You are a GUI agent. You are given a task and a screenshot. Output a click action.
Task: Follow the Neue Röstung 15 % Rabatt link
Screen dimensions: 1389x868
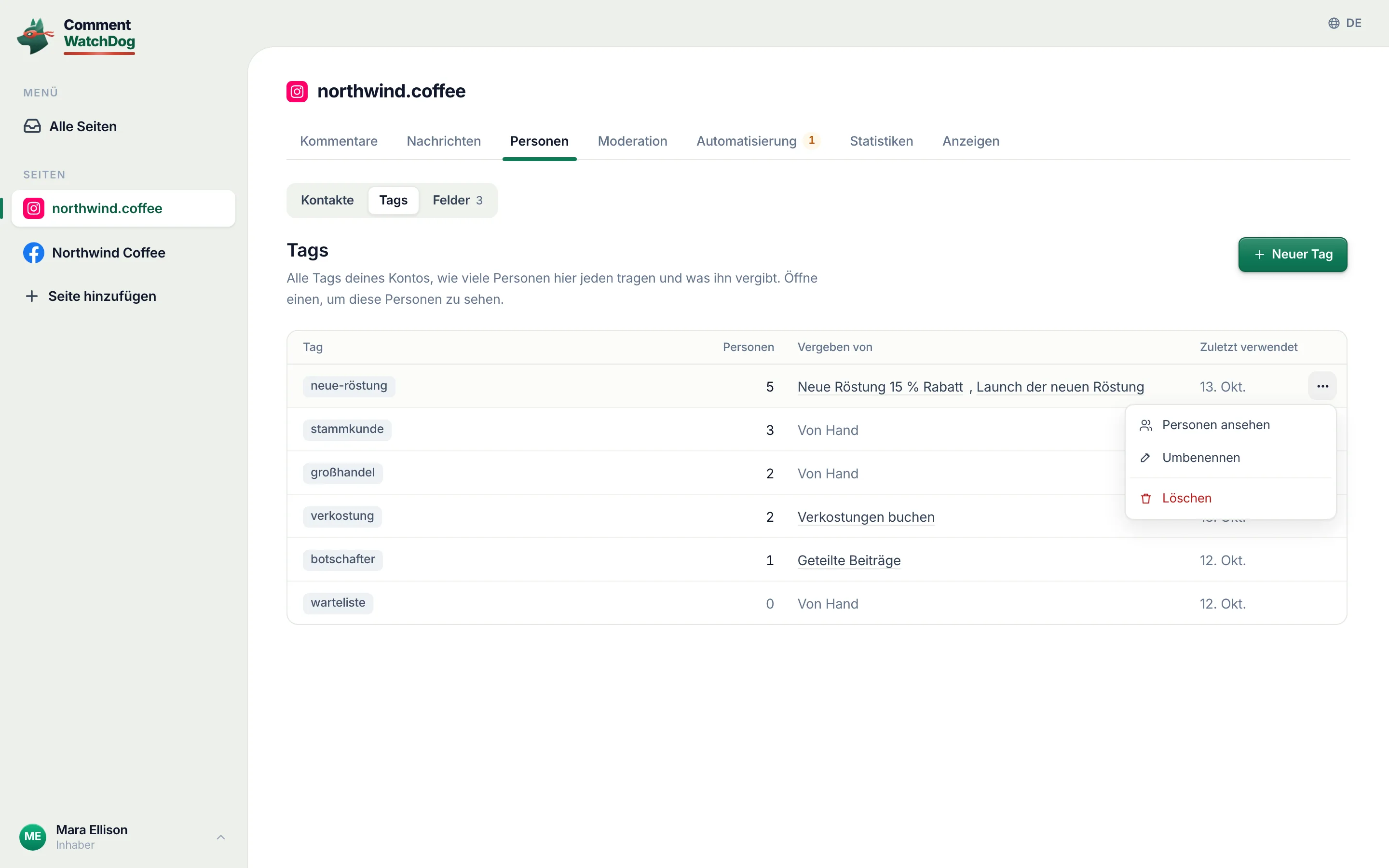880,387
